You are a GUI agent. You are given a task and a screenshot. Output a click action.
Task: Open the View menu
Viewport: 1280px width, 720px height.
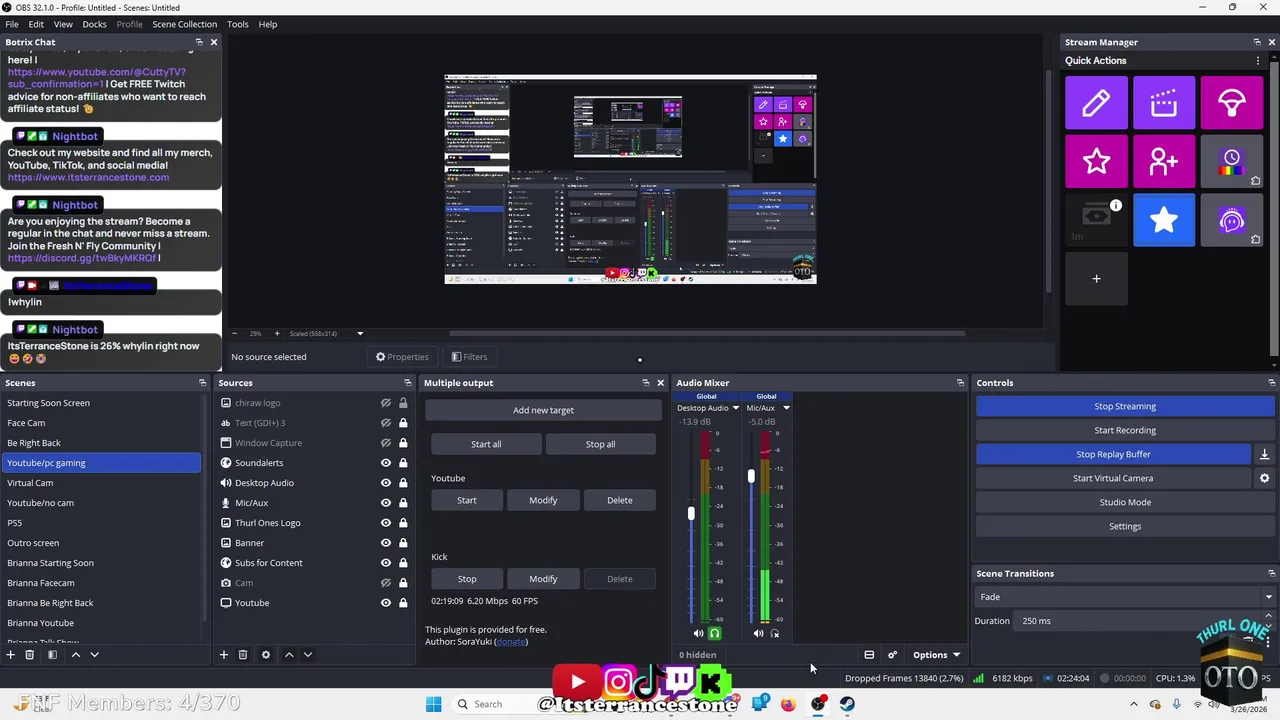click(63, 24)
